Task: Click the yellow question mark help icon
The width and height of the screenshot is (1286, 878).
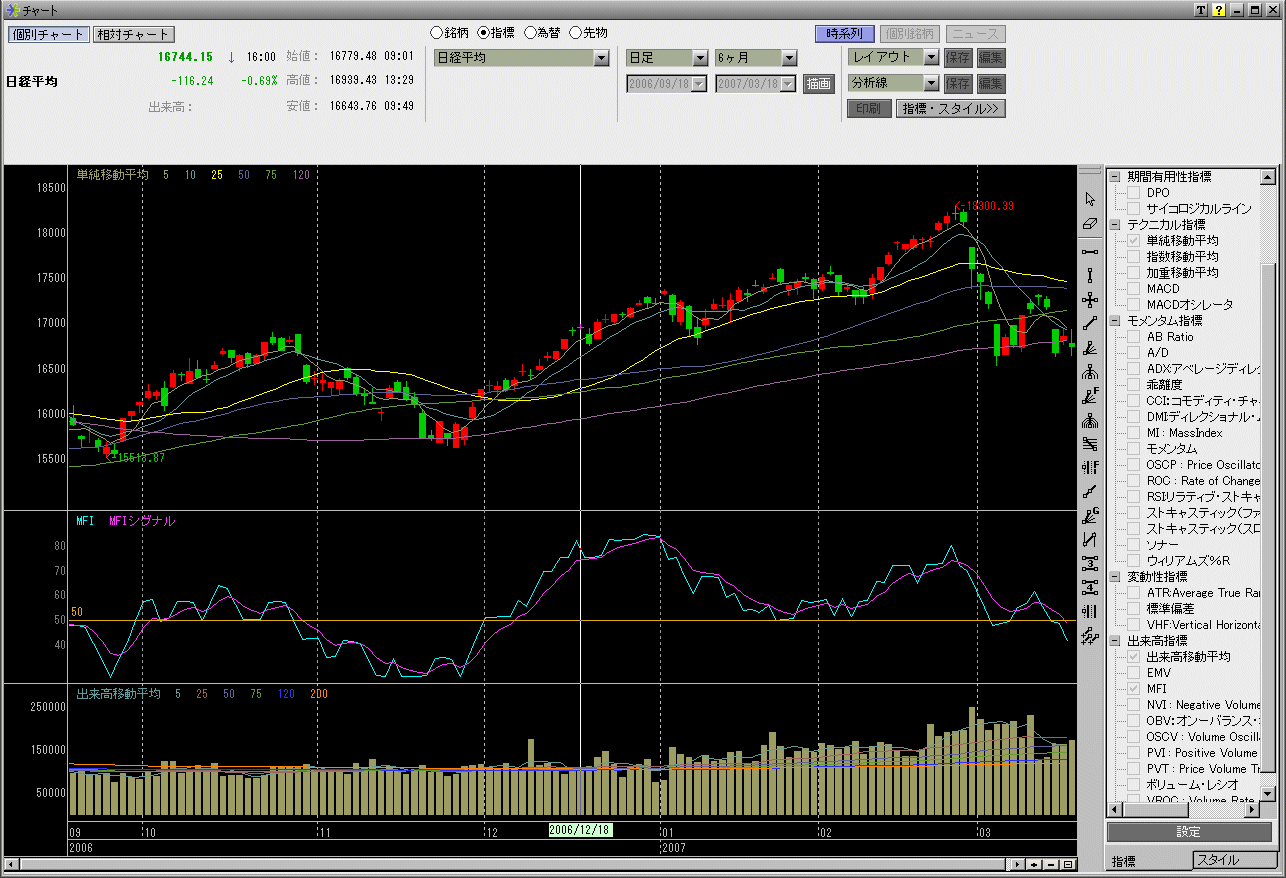Action: click(x=1219, y=10)
